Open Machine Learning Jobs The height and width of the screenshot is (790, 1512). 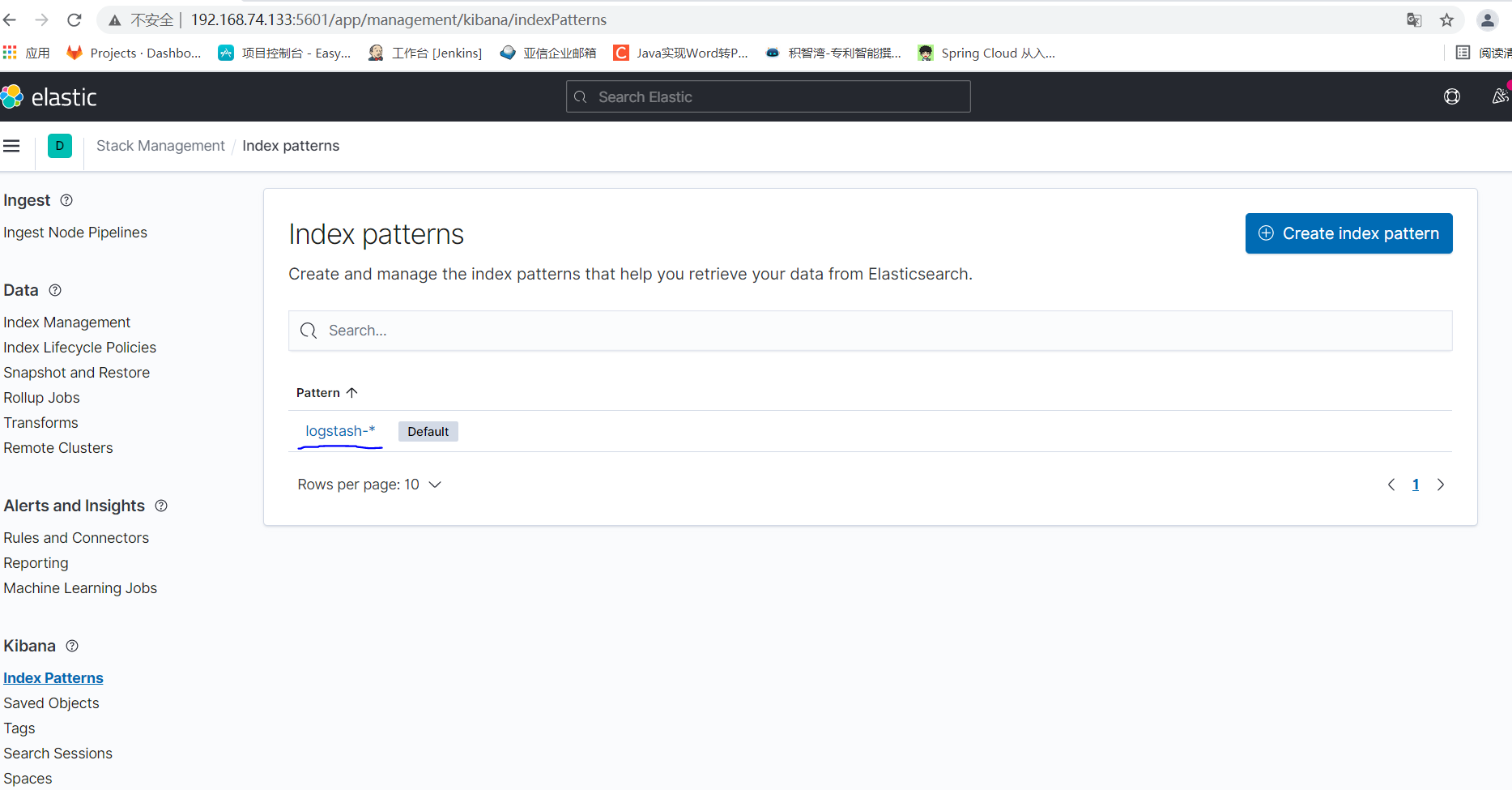click(80, 588)
